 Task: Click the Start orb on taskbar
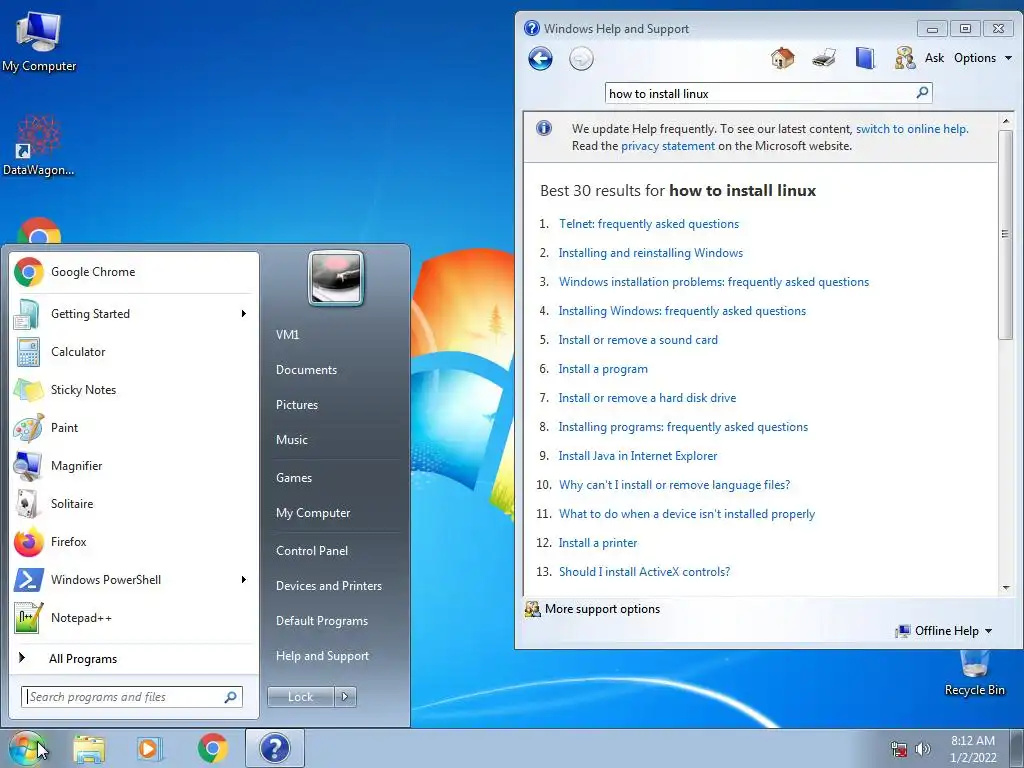pos(26,748)
